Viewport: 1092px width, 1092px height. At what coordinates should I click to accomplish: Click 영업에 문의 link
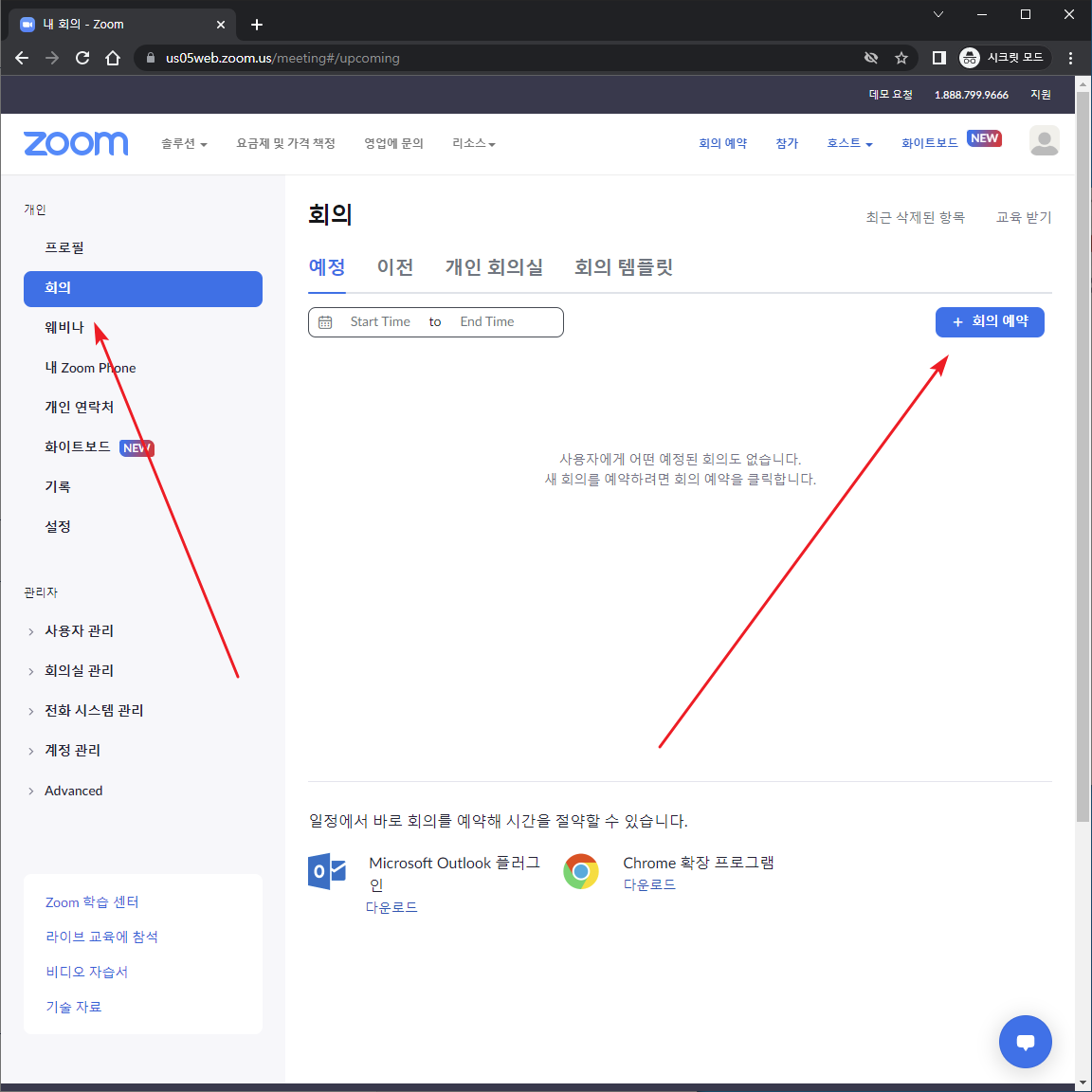click(393, 143)
